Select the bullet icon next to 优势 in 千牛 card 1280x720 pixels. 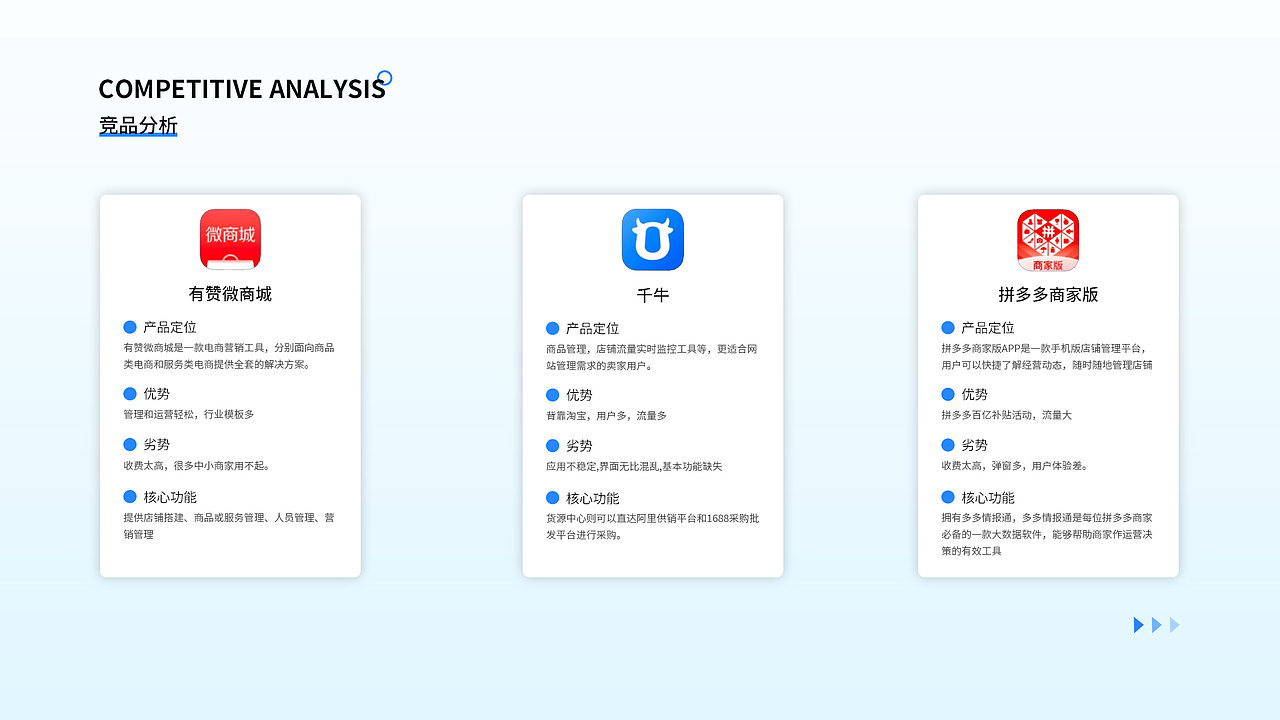click(x=552, y=394)
